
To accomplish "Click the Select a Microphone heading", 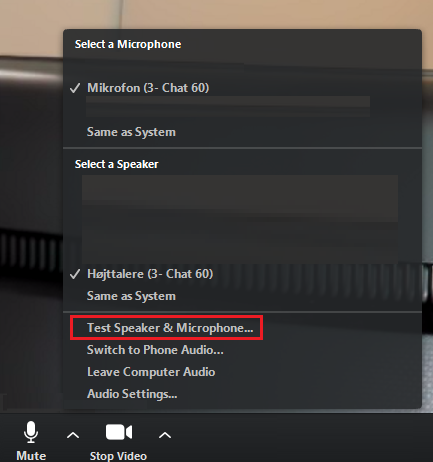I will tap(128, 44).
